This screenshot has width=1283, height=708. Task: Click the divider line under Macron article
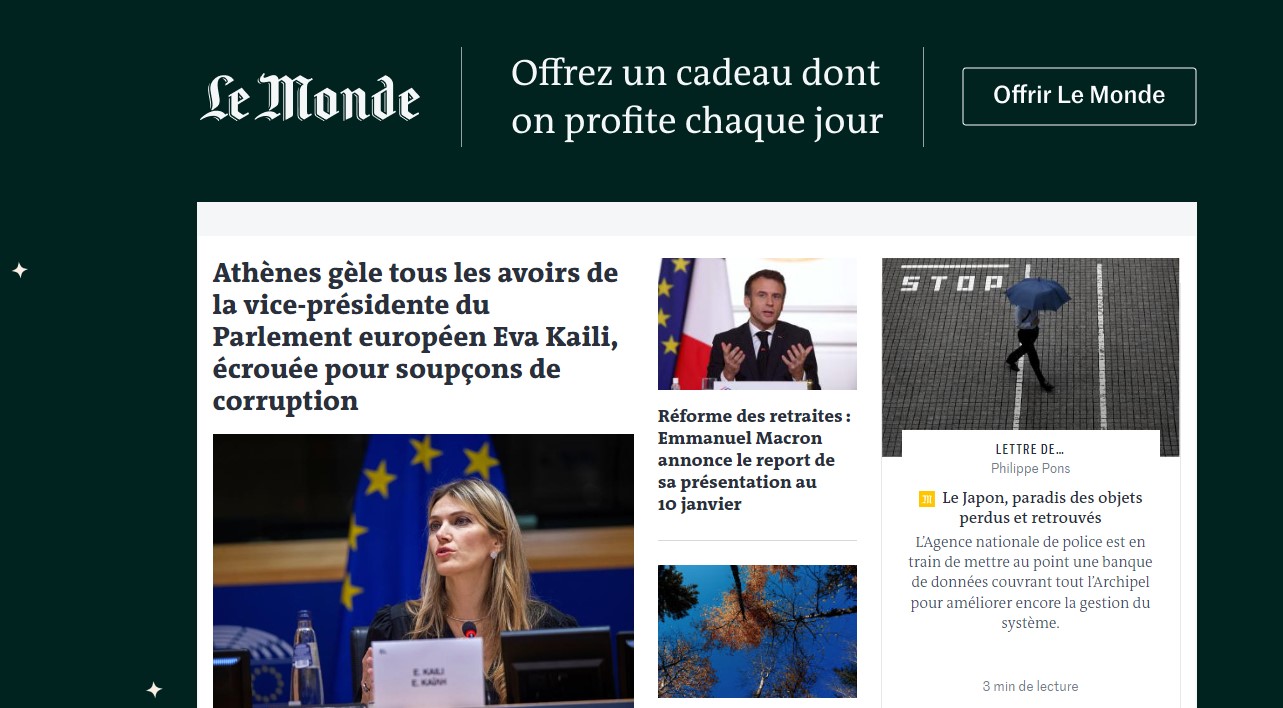tap(757, 540)
